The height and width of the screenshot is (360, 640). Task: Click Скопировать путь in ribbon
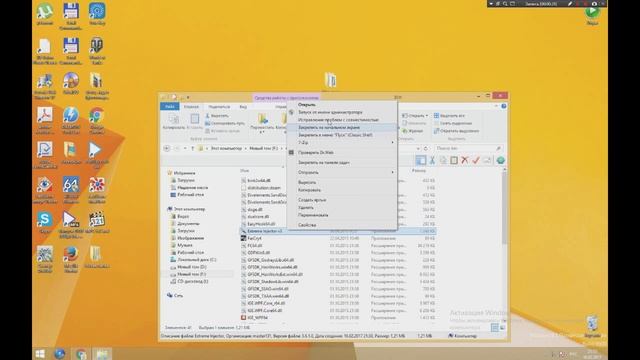click(x=225, y=123)
